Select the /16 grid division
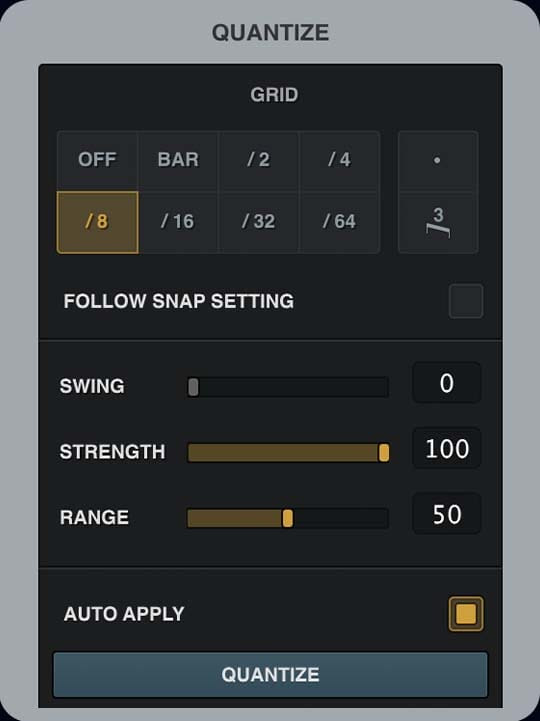The image size is (540, 721). (x=178, y=222)
